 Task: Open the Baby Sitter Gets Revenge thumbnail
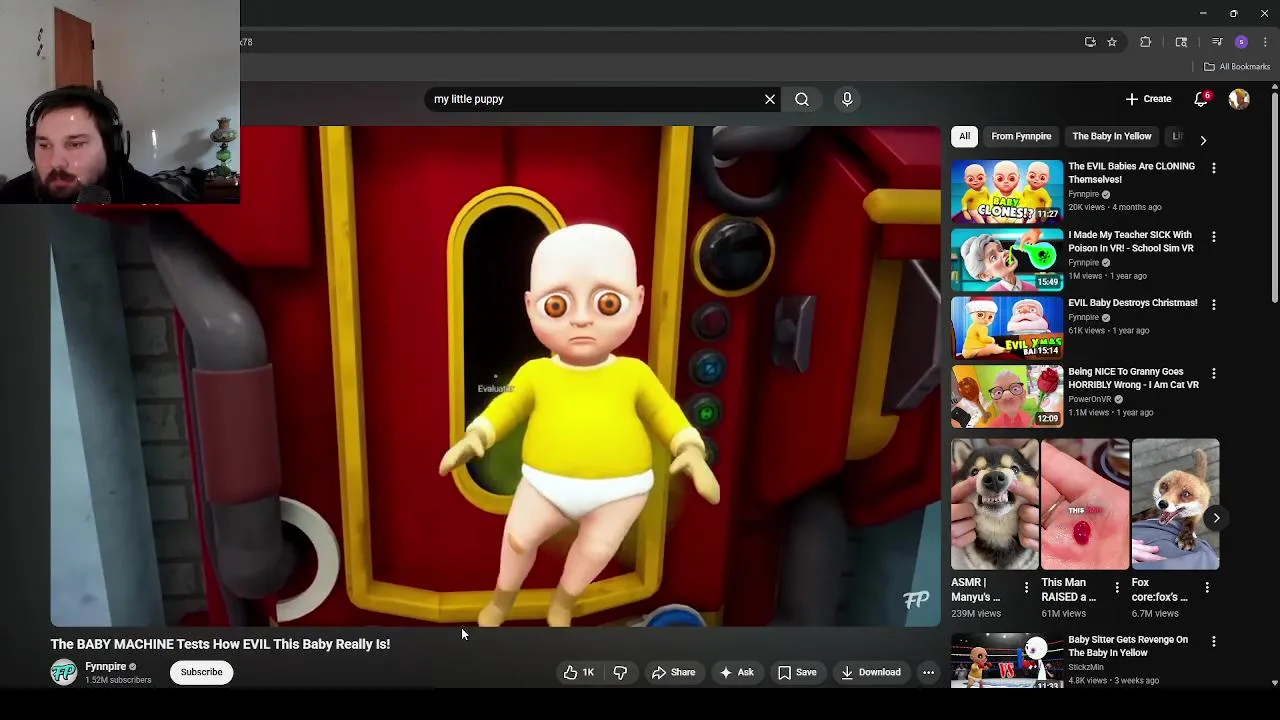pyautogui.click(x=1007, y=661)
